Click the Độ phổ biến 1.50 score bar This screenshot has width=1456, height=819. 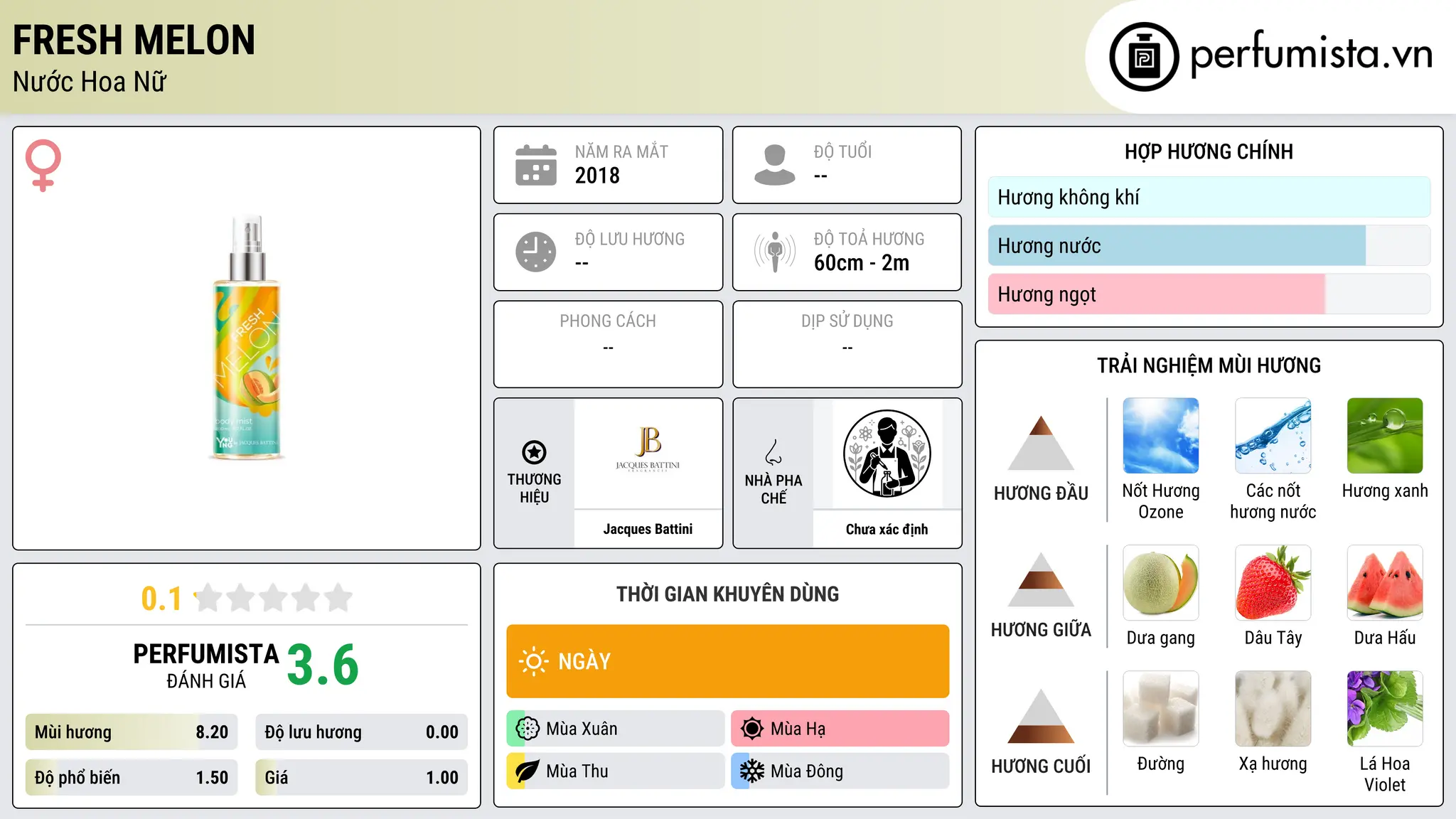(132, 778)
